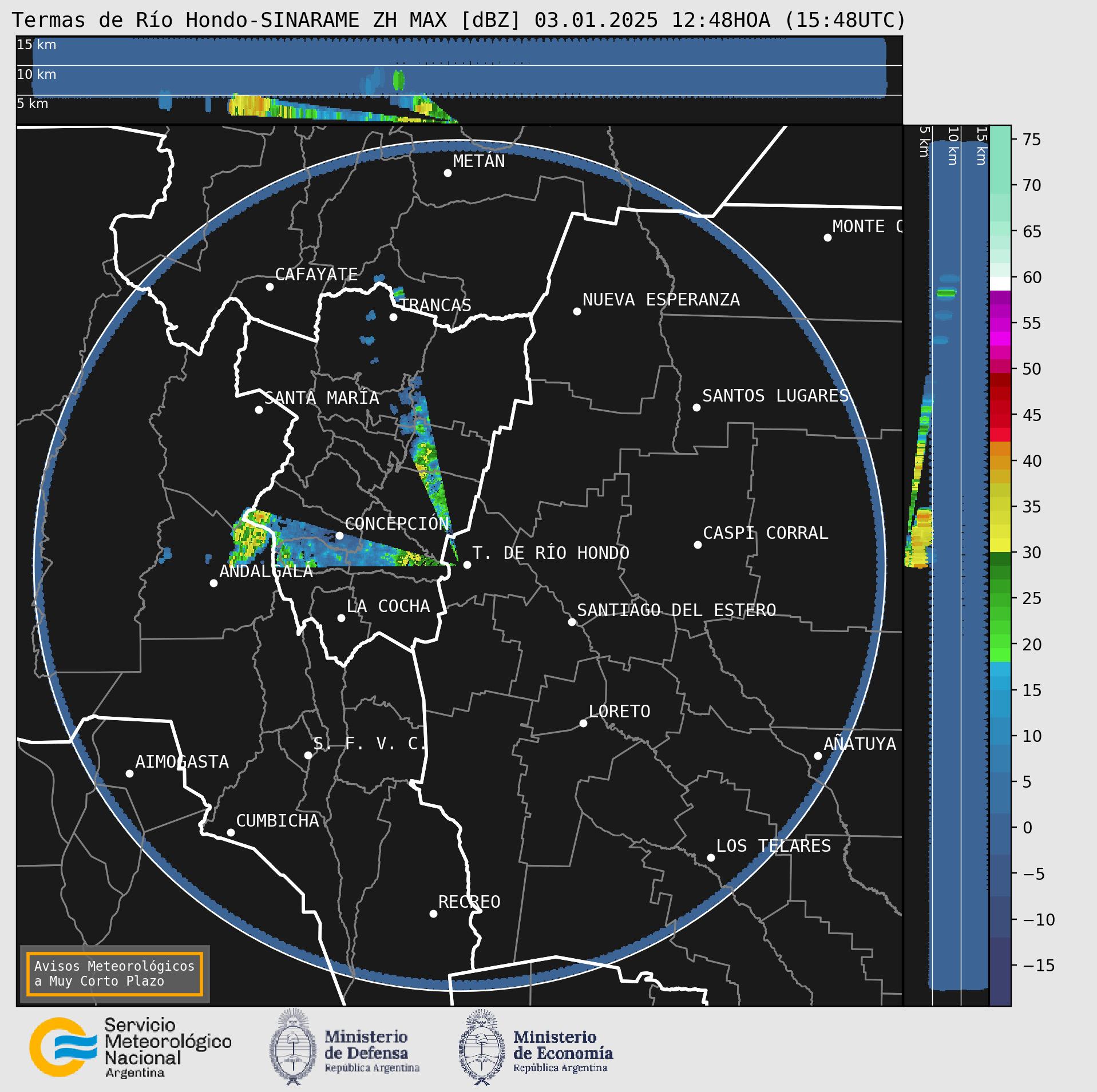Screen dimensions: 1097x1092
Task: Click the METÁN label text
Action: [479, 161]
